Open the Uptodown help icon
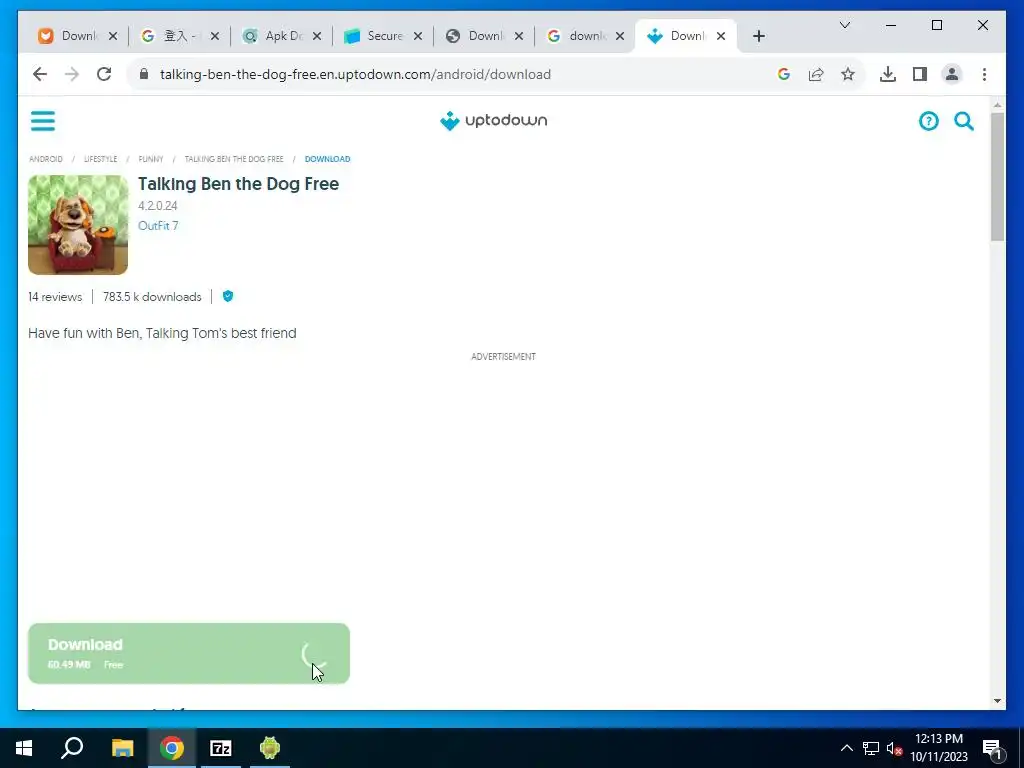 coord(928,121)
